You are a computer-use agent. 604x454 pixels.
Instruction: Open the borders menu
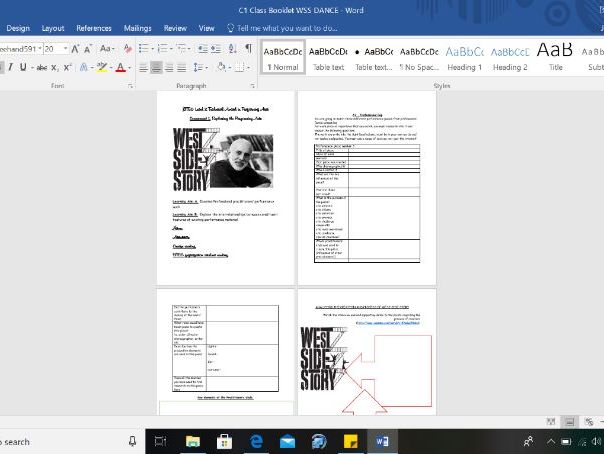click(x=242, y=67)
